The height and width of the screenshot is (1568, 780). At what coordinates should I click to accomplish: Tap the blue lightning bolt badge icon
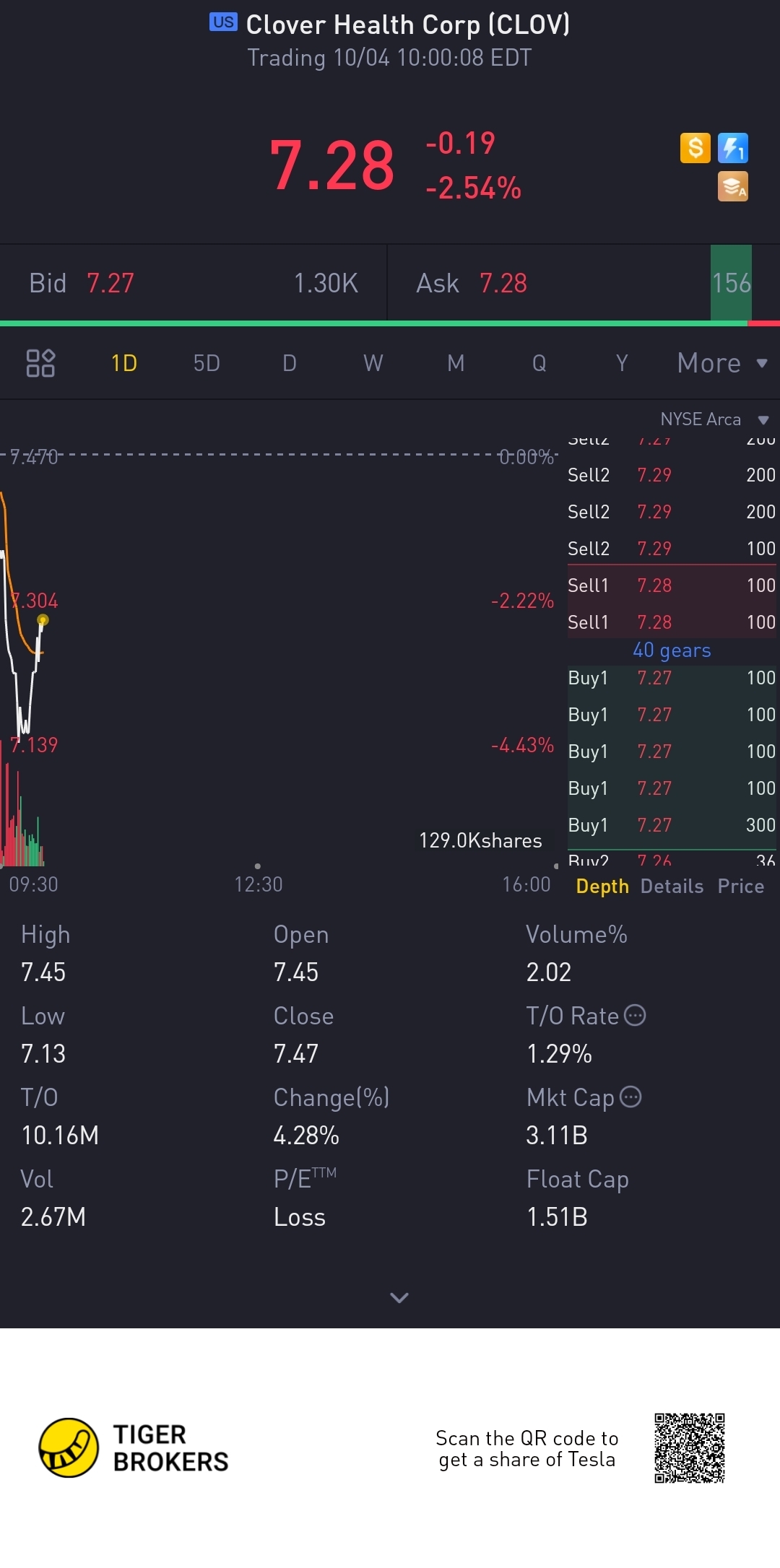pos(733,148)
